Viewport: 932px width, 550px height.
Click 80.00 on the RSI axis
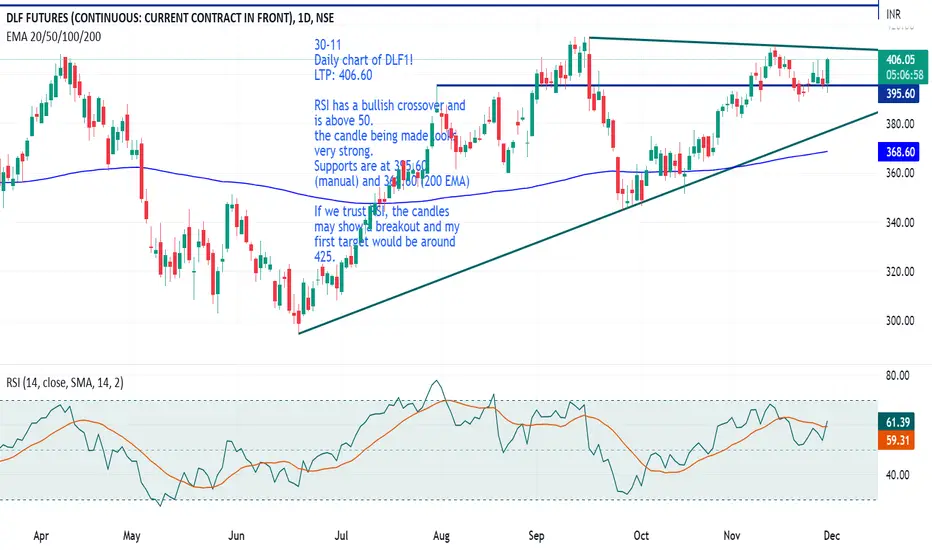(x=898, y=376)
